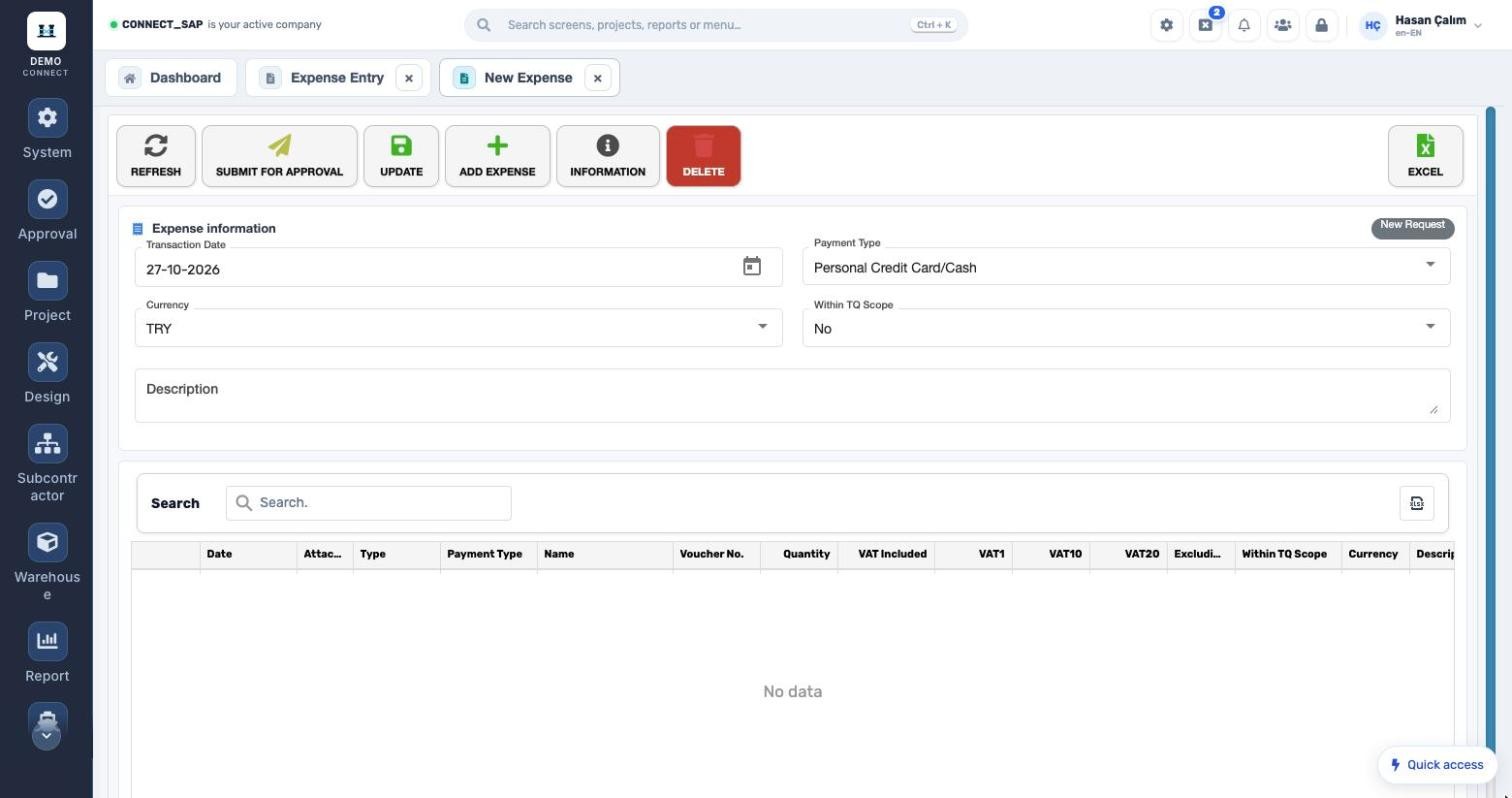Screen dimensions: 1512x798
Task: Close the New Expense tab
Action: click(598, 78)
